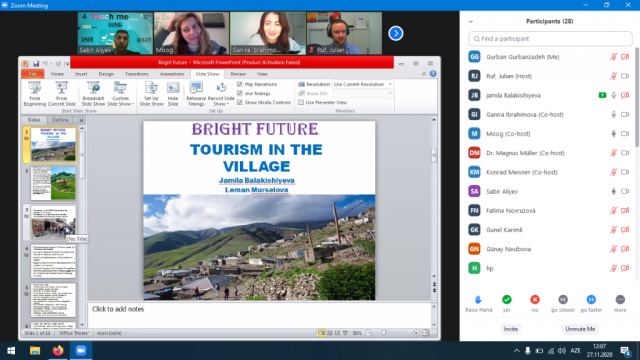
Task: Select slide 2 thumbnail
Action: pos(53,183)
